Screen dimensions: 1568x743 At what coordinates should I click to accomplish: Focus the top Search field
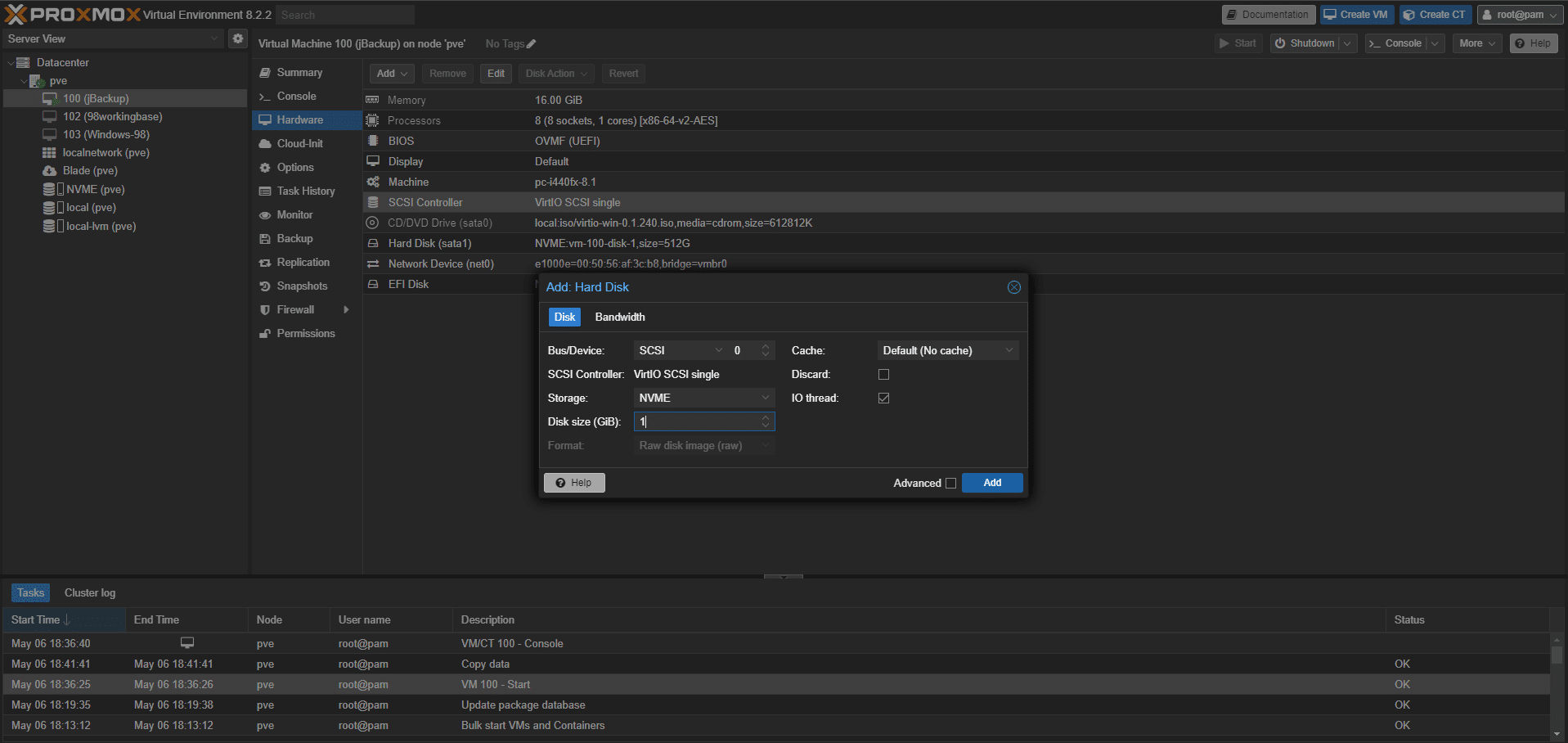pyautogui.click(x=345, y=15)
